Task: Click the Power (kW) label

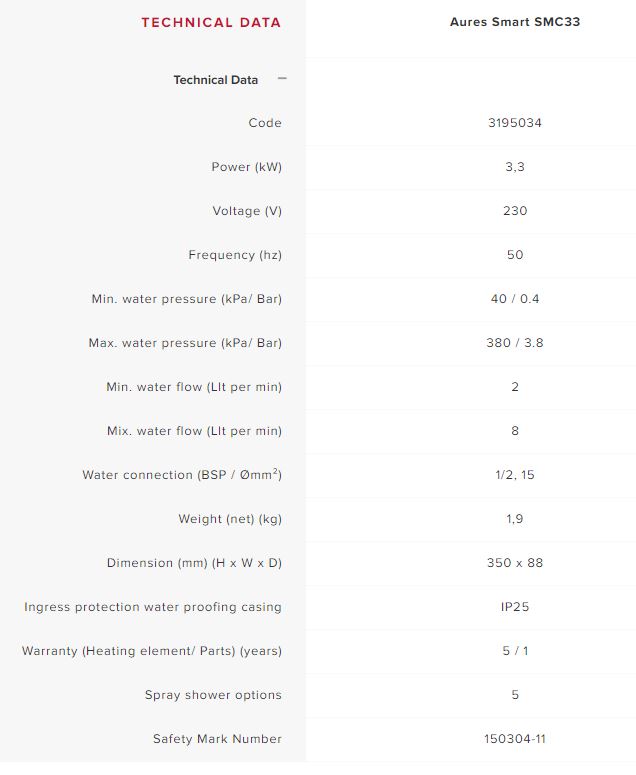Action: (x=246, y=167)
